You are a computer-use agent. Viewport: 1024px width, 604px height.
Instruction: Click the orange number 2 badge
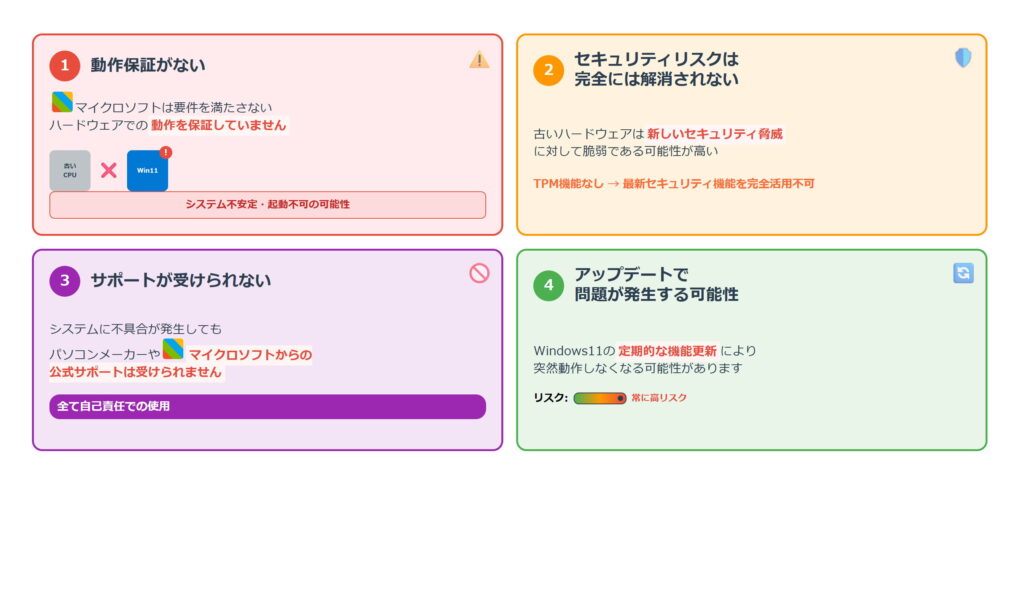click(548, 70)
